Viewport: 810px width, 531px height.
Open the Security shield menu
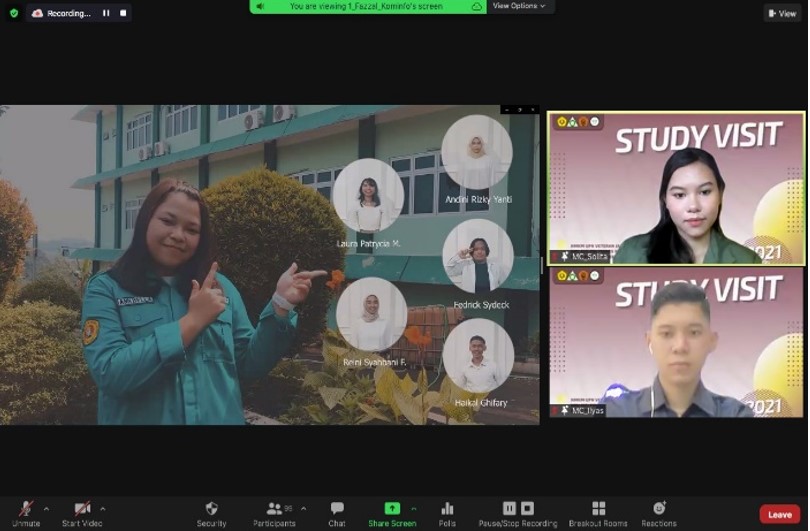click(x=211, y=514)
